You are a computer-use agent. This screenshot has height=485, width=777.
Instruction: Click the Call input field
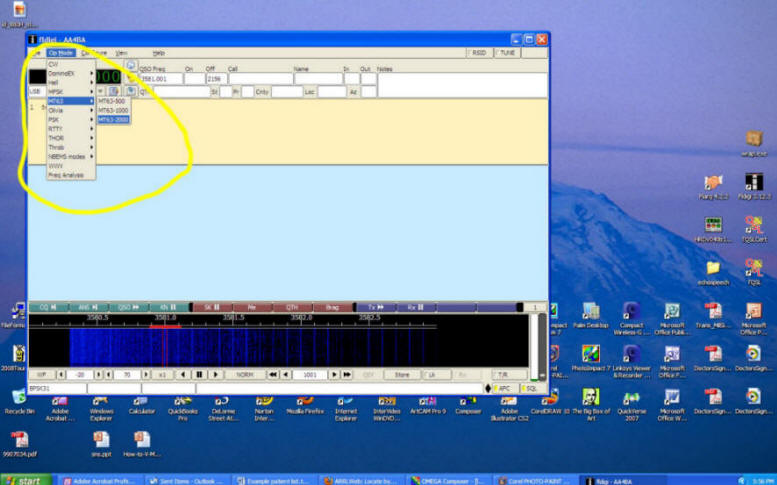(261, 79)
